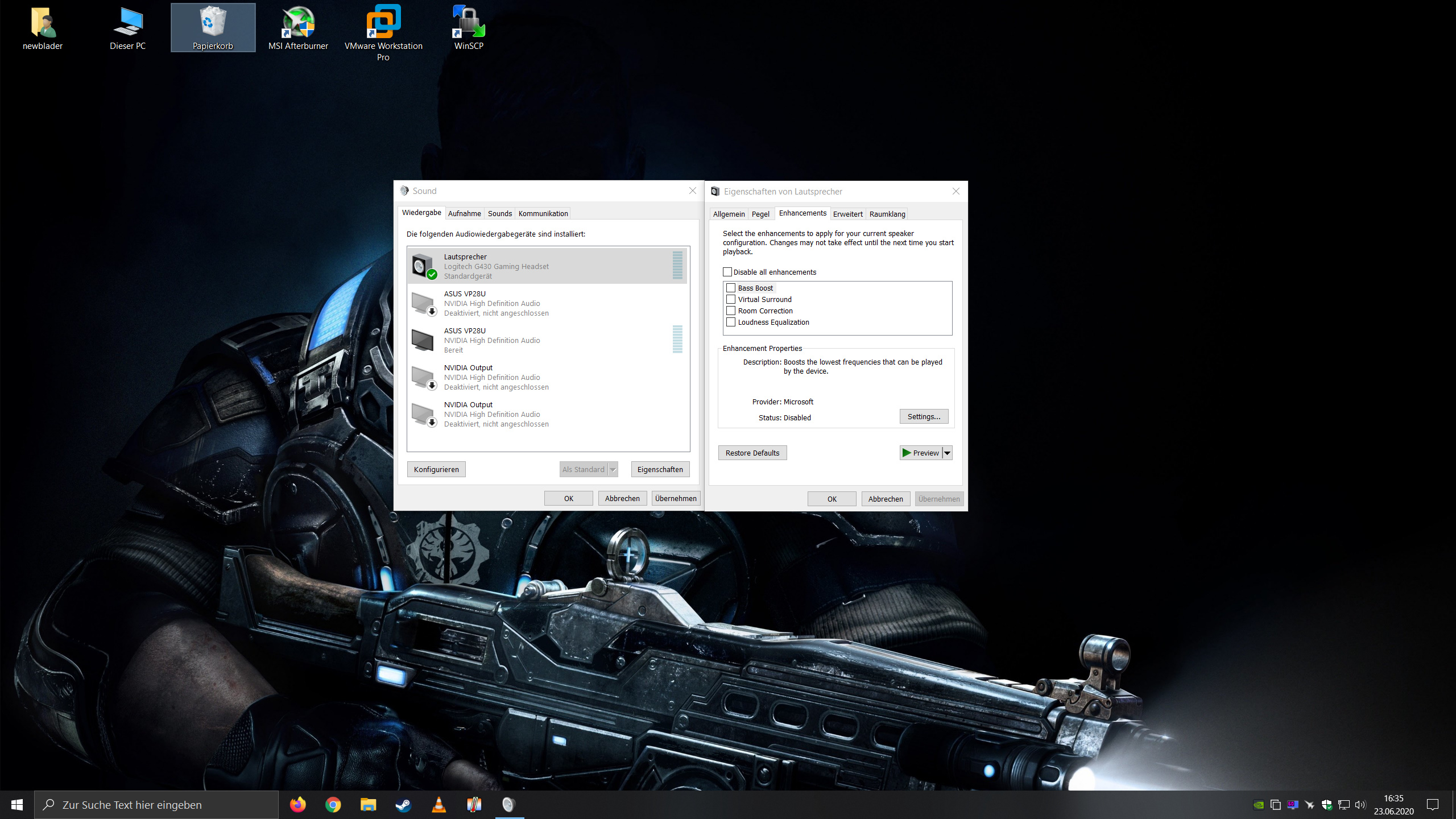Switch to the Aufnahme tab
1456x819 pixels.
click(x=464, y=213)
